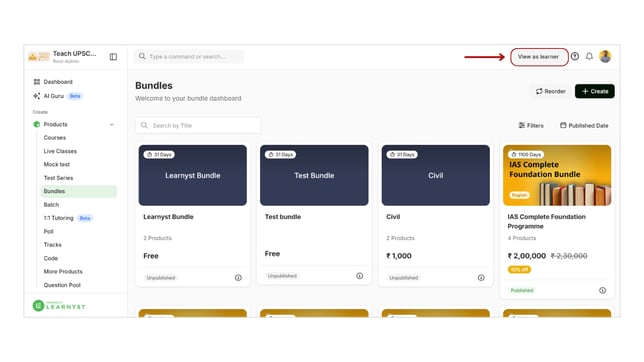Open Live Classes under Products
Image resolution: width=644 pixels, height=362 pixels.
click(x=60, y=151)
